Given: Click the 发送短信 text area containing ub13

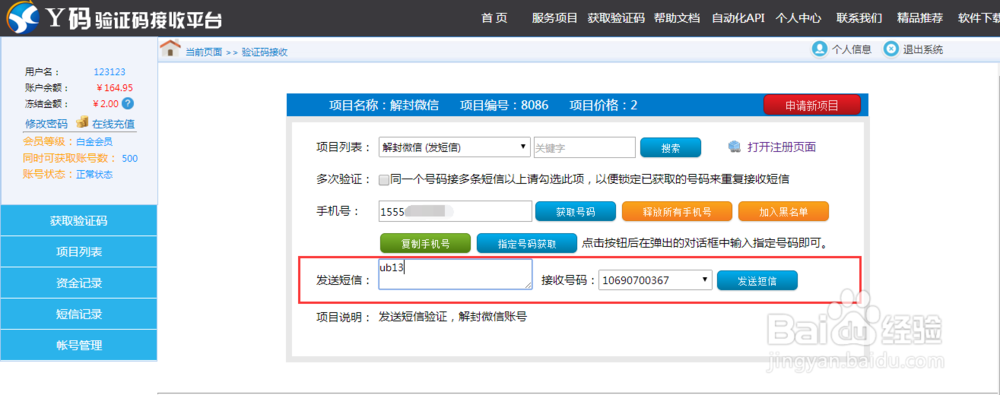Looking at the screenshot, I should pos(455,274).
